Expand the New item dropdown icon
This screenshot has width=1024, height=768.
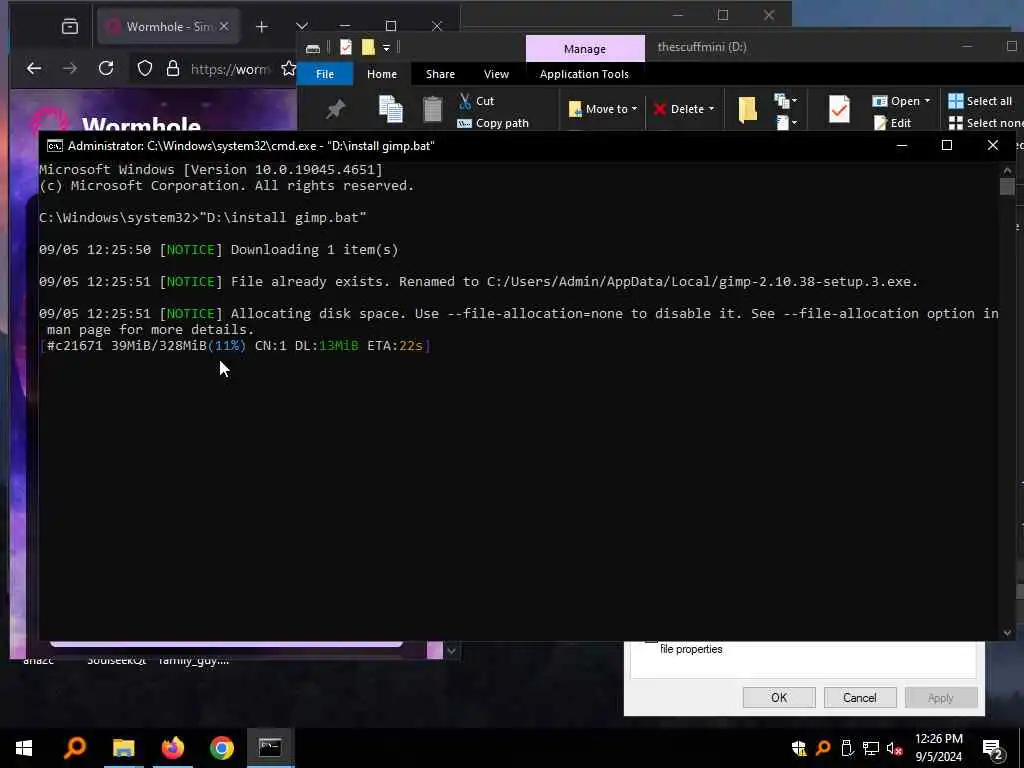[x=786, y=101]
